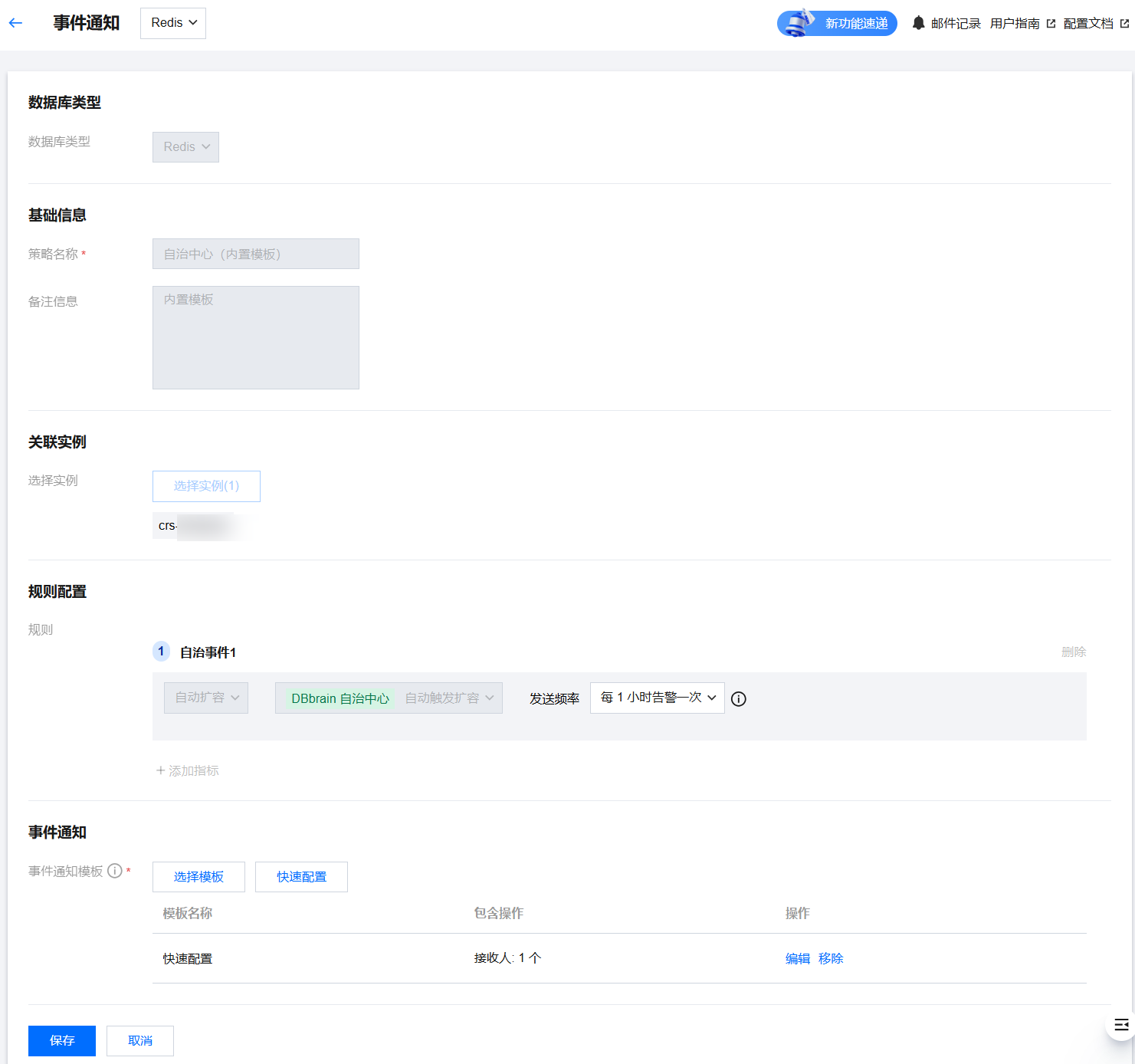
Task: Open mail records via bell icon
Action: [x=918, y=23]
